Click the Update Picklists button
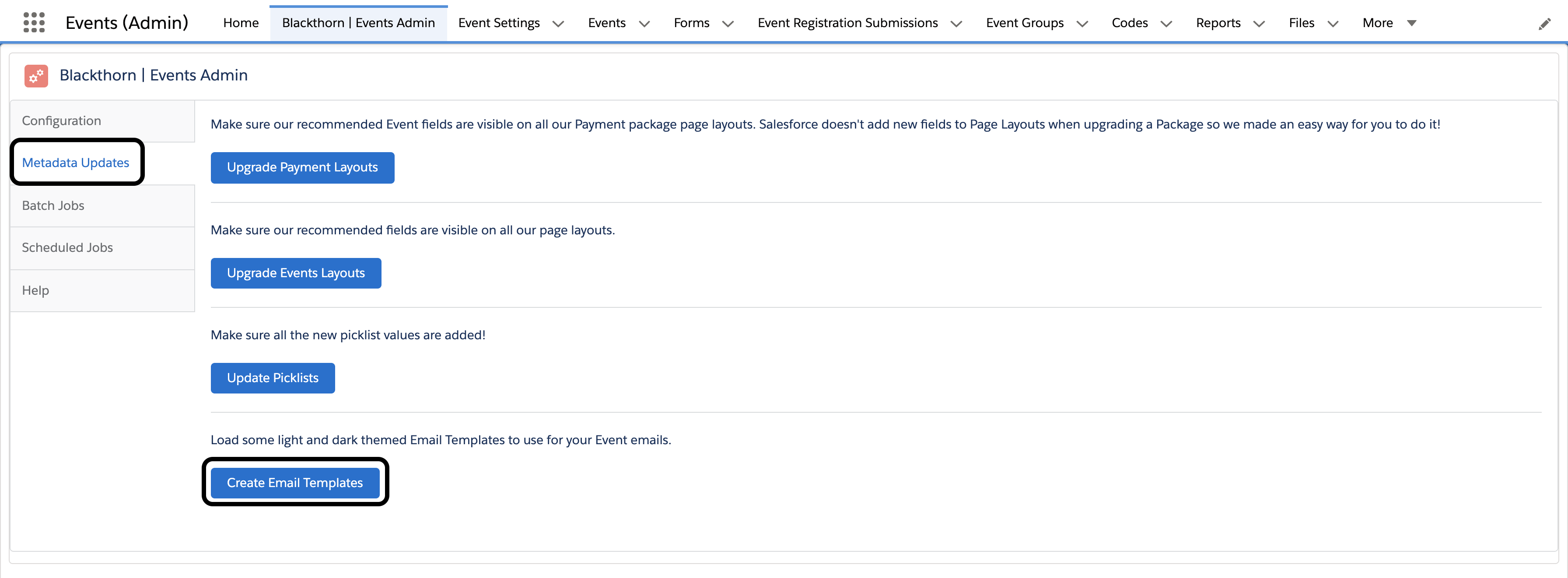This screenshot has width=1568, height=578. [273, 378]
